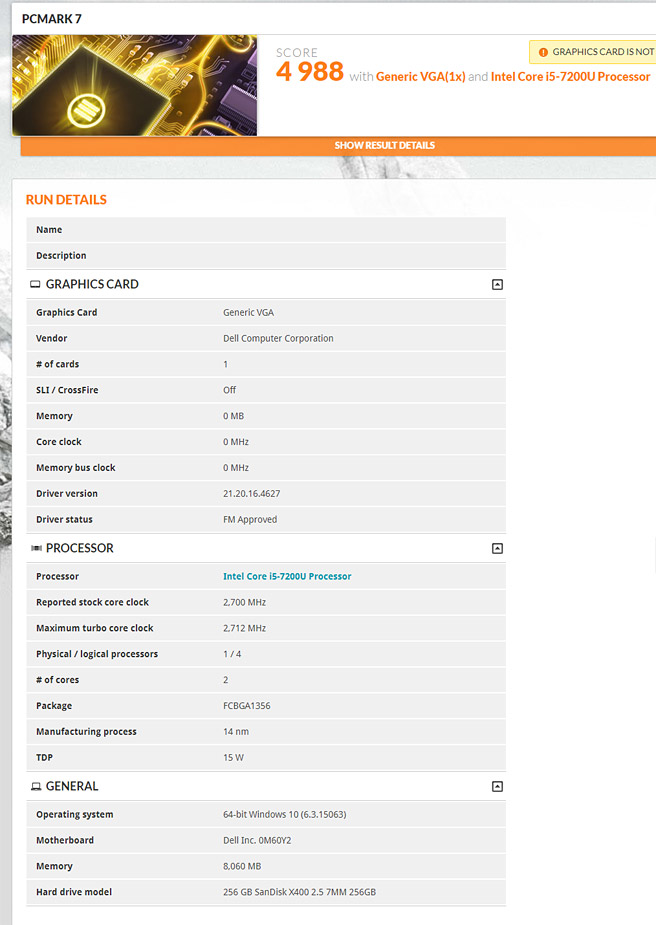This screenshot has width=656, height=925.
Task: Click the 64-bit Windows 10 operating system value
Action: tap(284, 815)
